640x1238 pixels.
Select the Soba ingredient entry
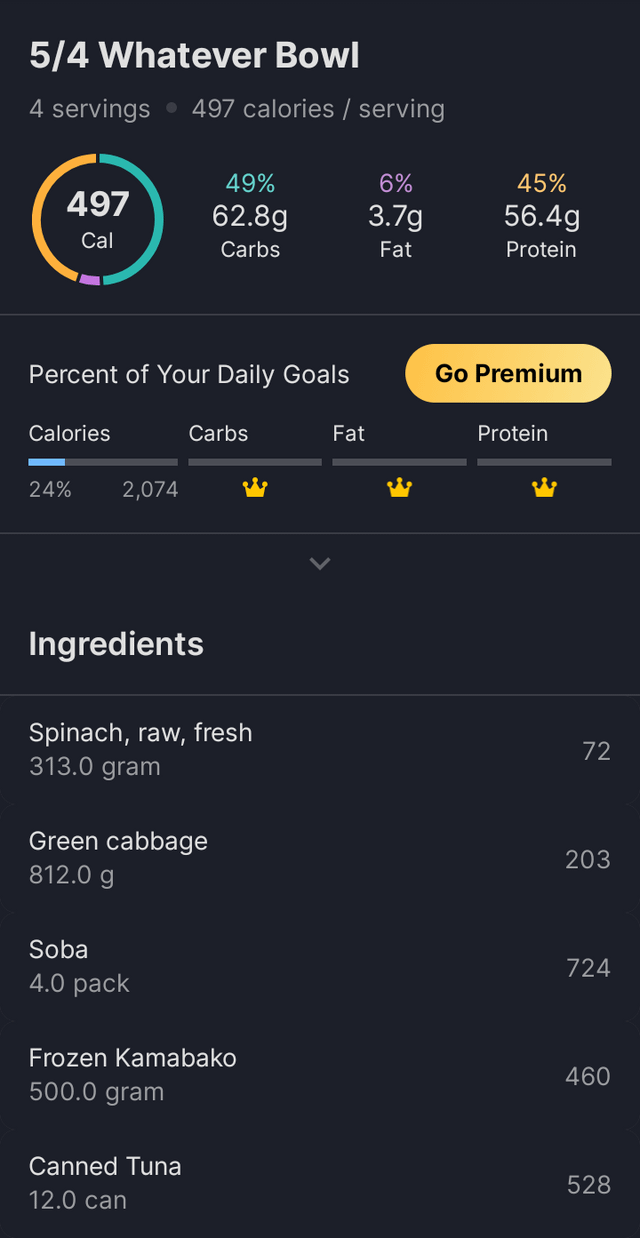tap(320, 966)
